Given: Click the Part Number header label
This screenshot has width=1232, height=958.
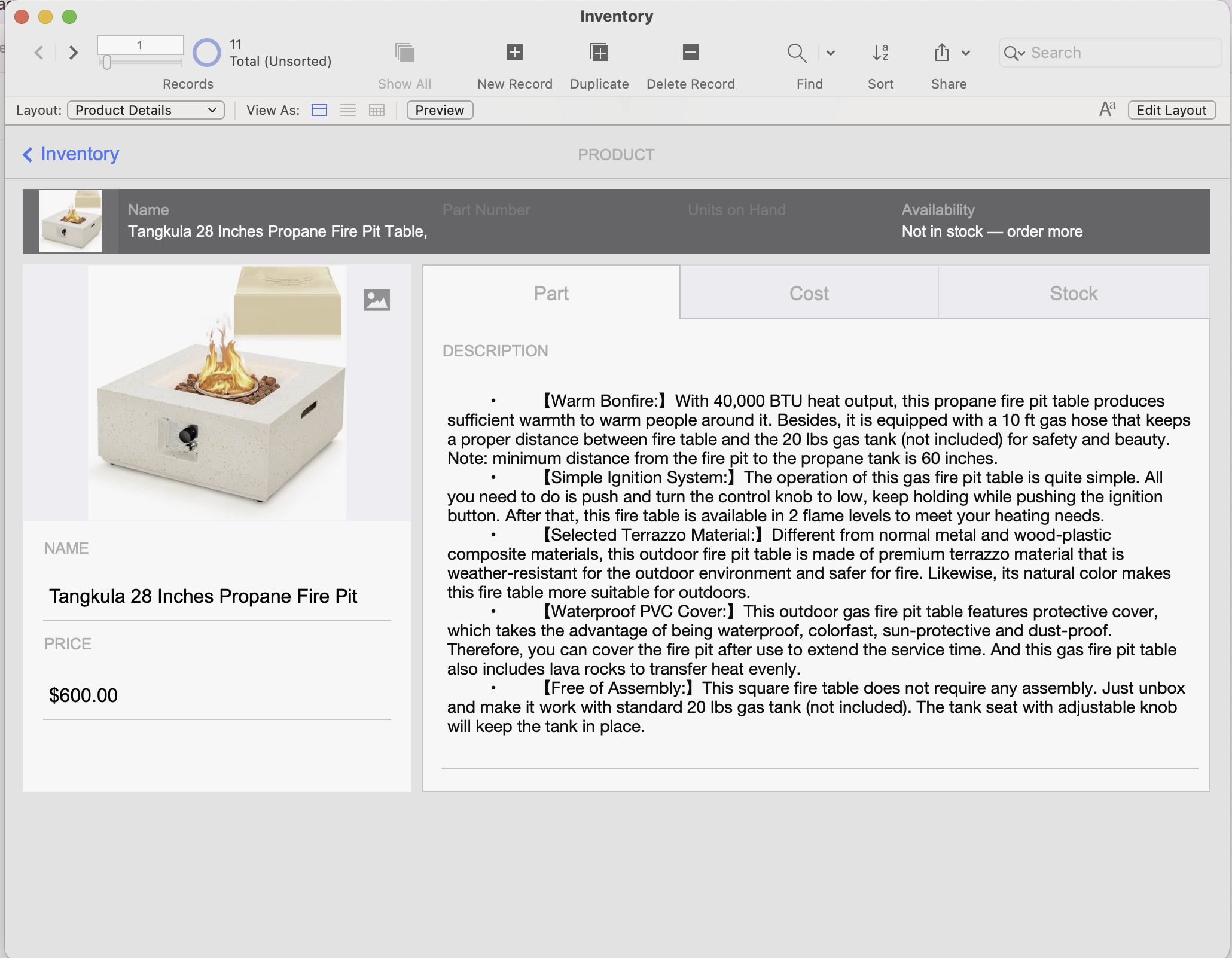Looking at the screenshot, I should (487, 210).
